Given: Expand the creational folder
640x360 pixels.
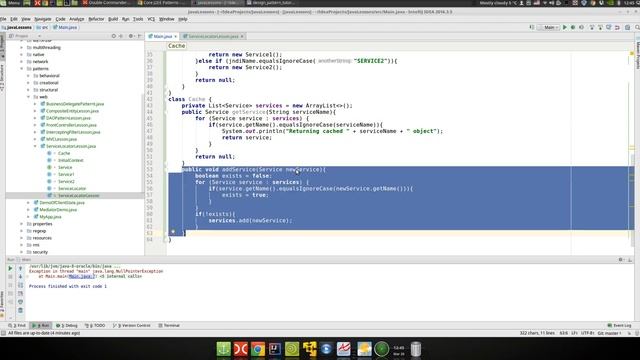Looking at the screenshot, I should pyautogui.click(x=29, y=83).
